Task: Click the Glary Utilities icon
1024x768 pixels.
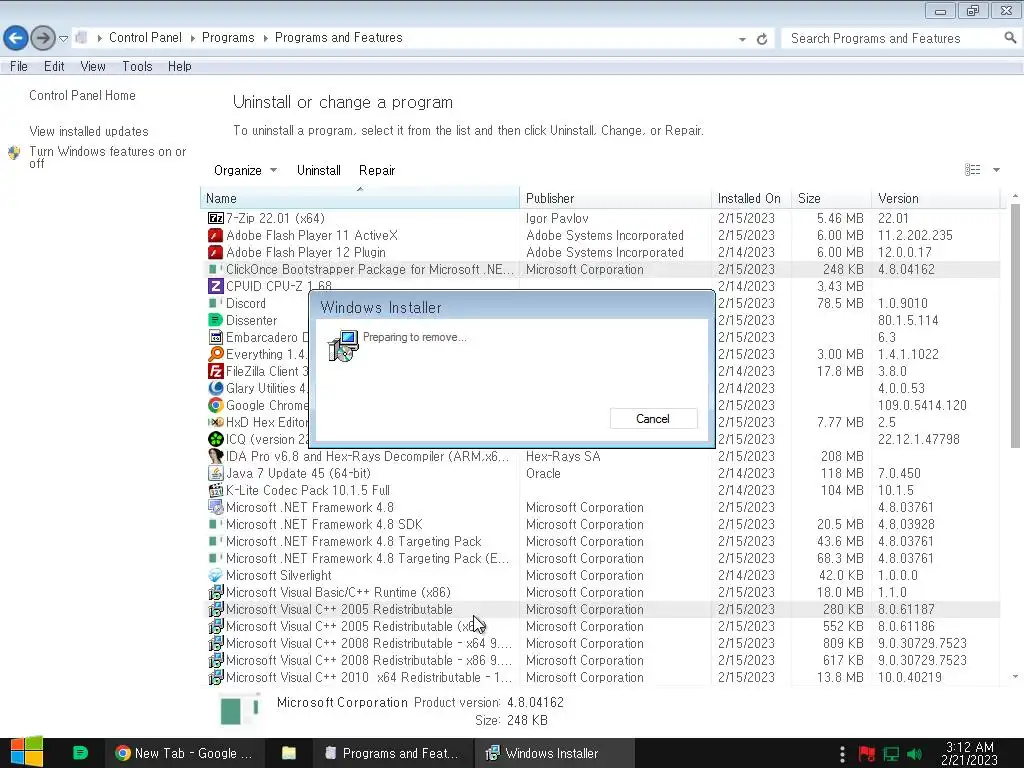Action: click(216, 388)
